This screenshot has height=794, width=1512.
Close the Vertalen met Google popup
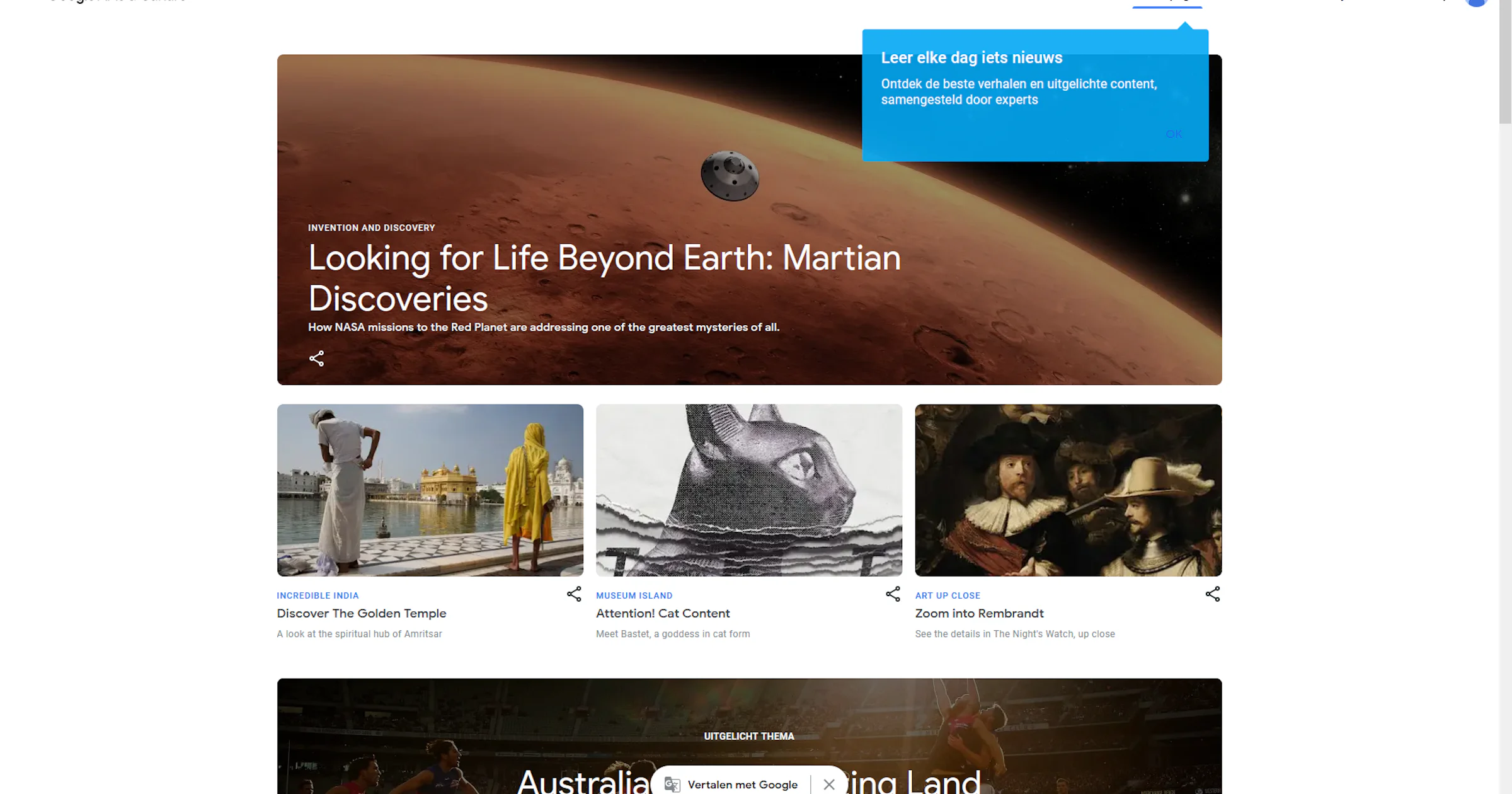pos(828,784)
